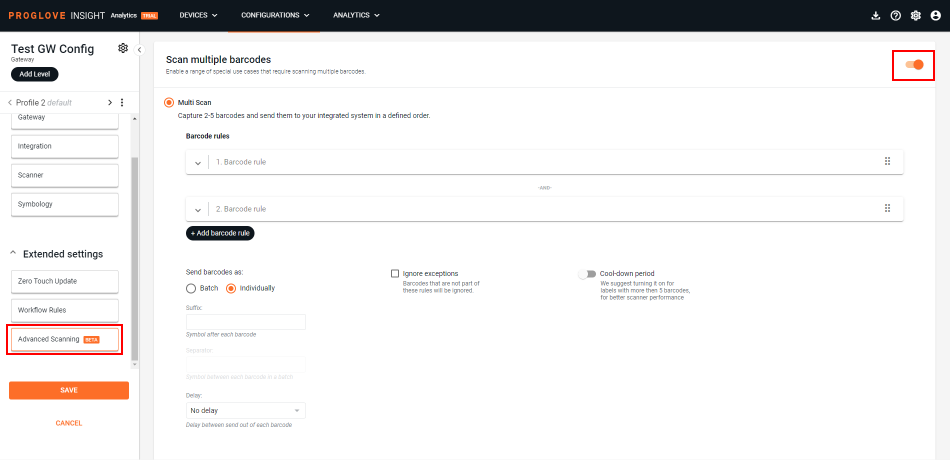Select Batch send option
Screen dimensions: 950x460
click(192, 288)
